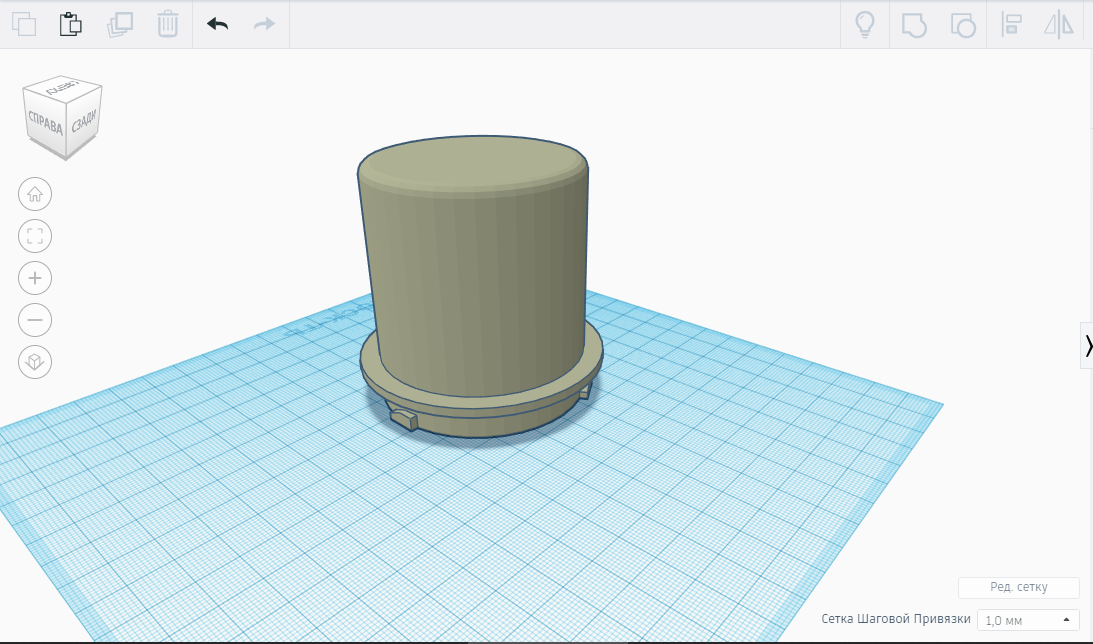Select the Mirror tool
Viewport: 1093px width, 644px height.
pos(1059,25)
